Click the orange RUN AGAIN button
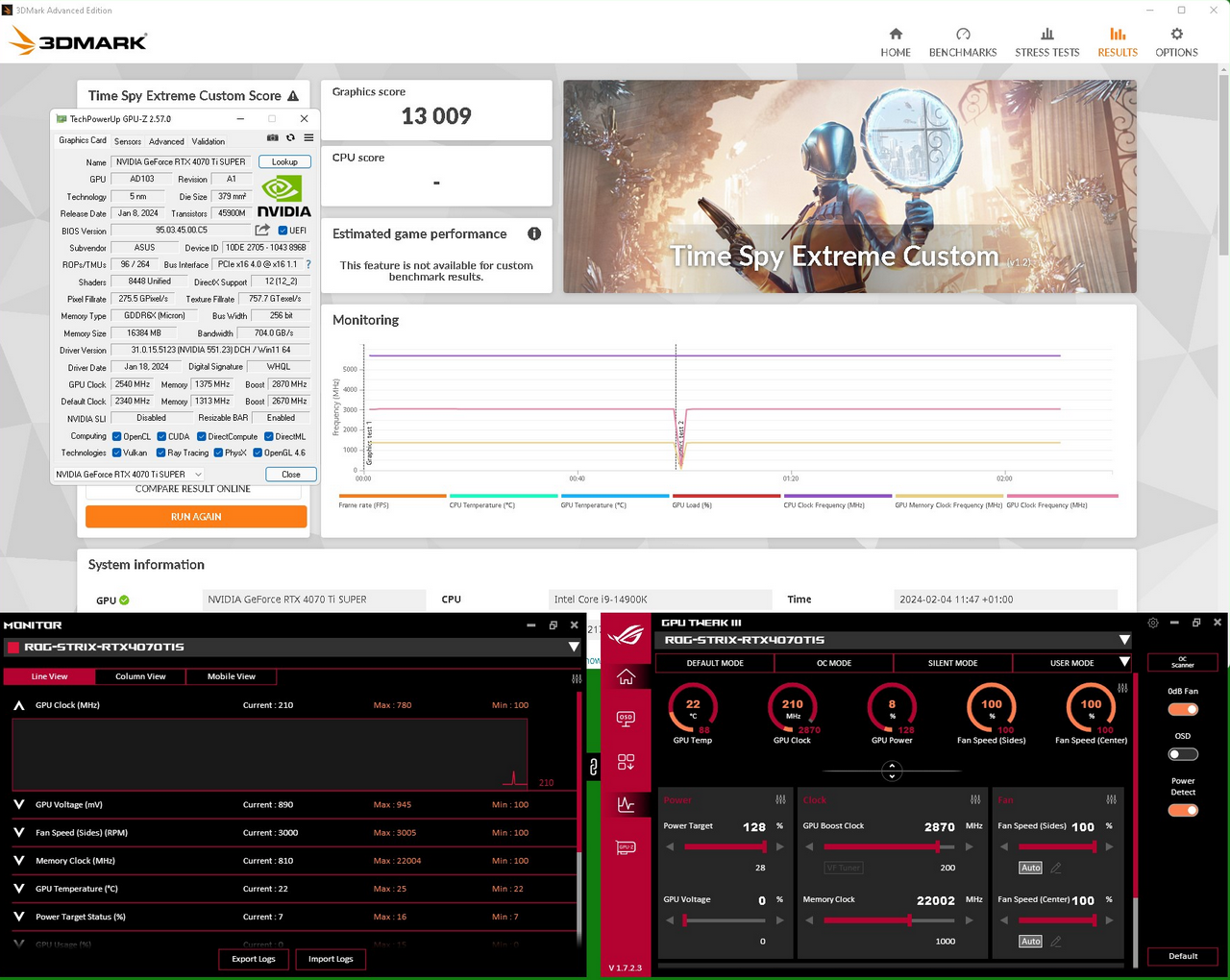This screenshot has height=980, width=1230. [x=196, y=517]
